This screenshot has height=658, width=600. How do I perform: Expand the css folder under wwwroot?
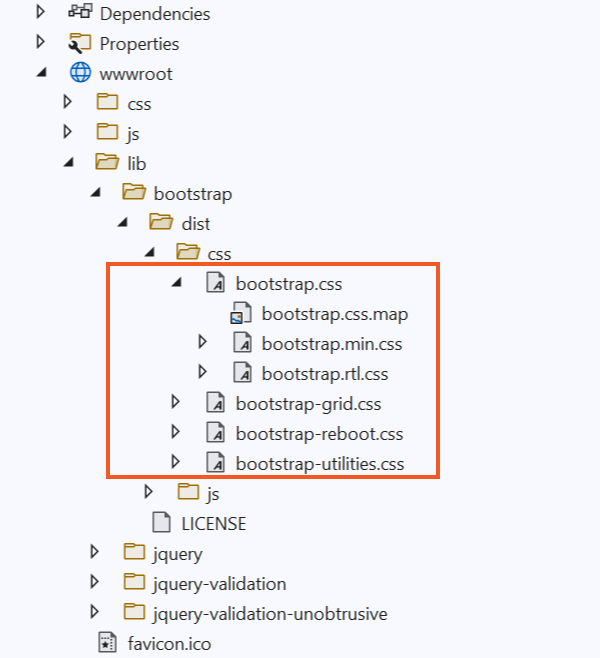(x=67, y=102)
